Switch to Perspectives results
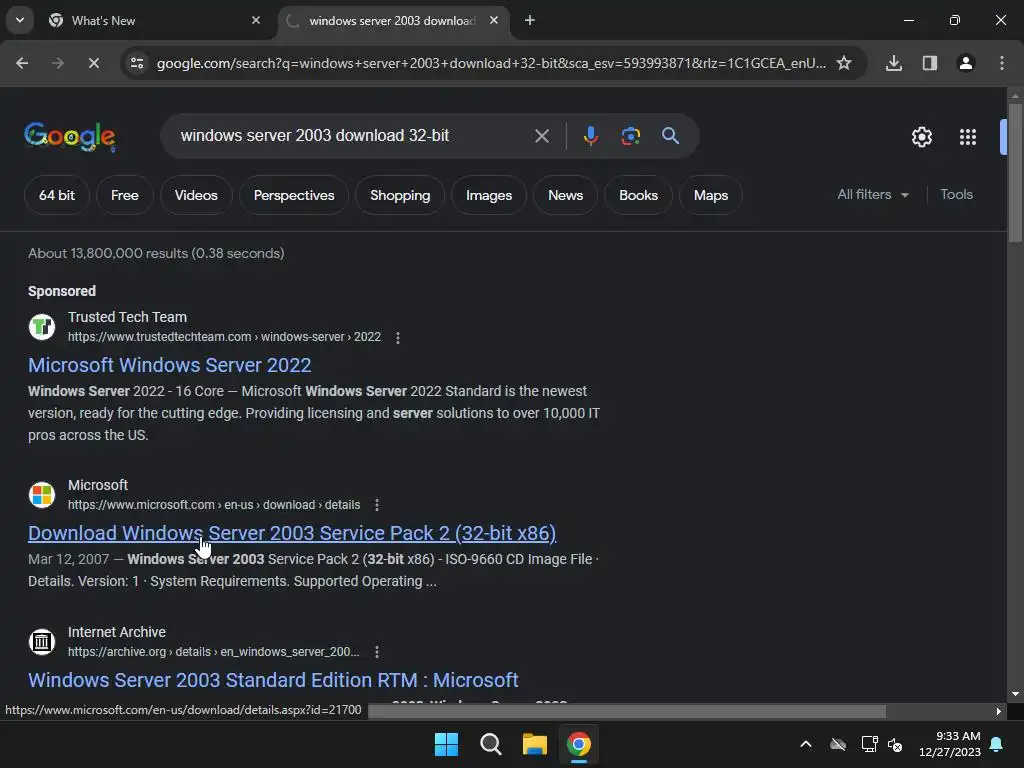Viewport: 1024px width, 768px height. [294, 195]
